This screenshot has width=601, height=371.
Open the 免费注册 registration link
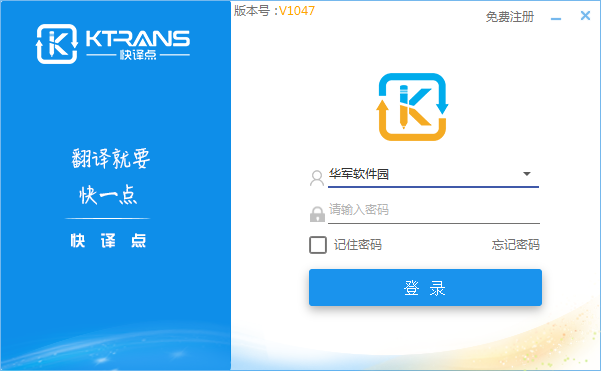[510, 17]
